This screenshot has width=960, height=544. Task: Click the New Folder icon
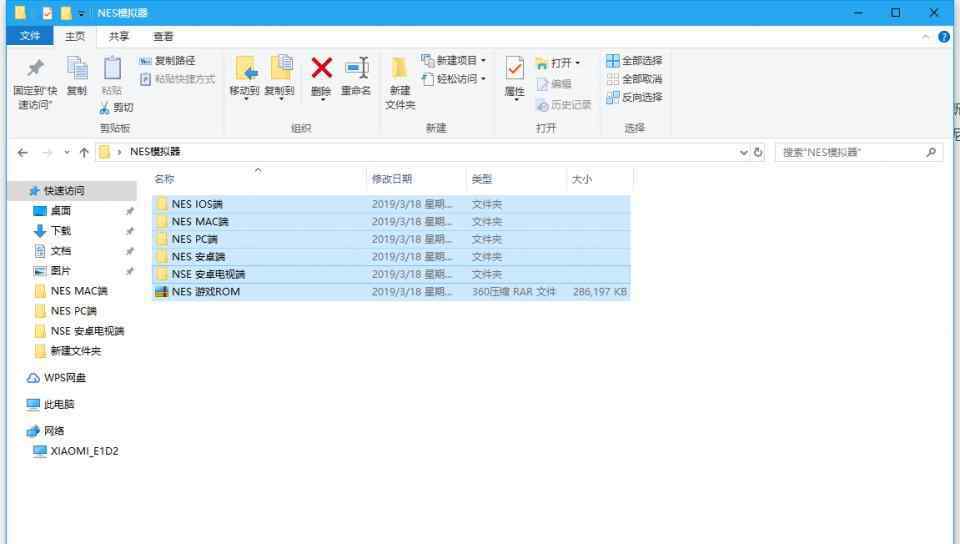coord(399,70)
